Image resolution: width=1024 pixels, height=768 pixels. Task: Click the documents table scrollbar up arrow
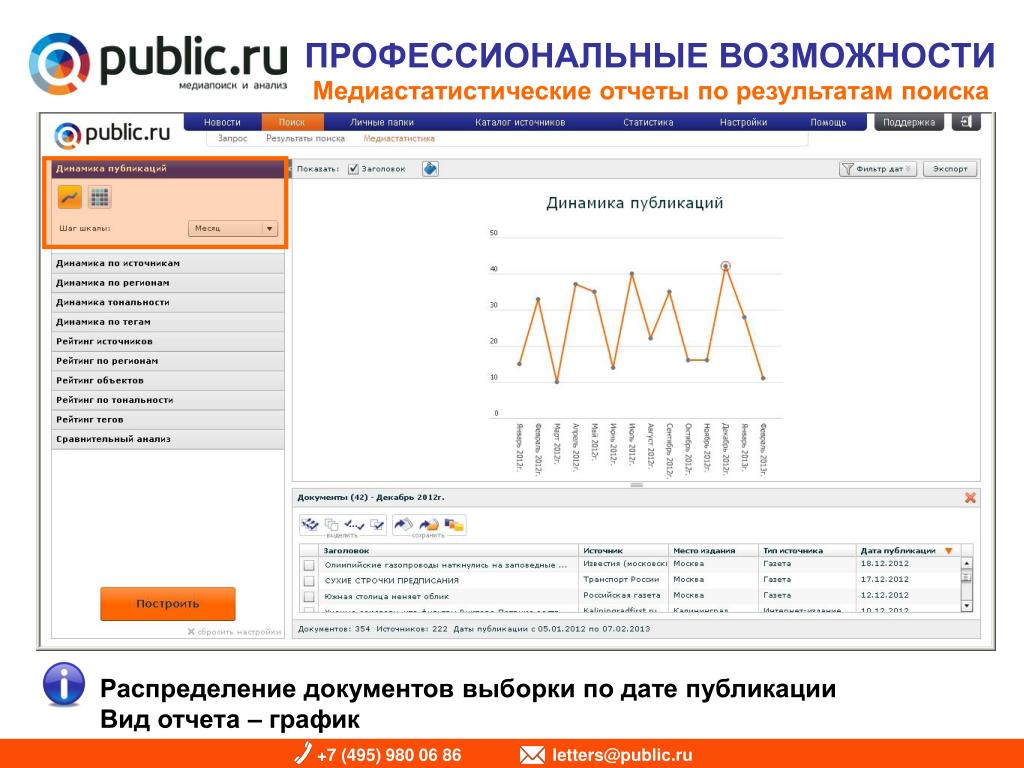(967, 563)
